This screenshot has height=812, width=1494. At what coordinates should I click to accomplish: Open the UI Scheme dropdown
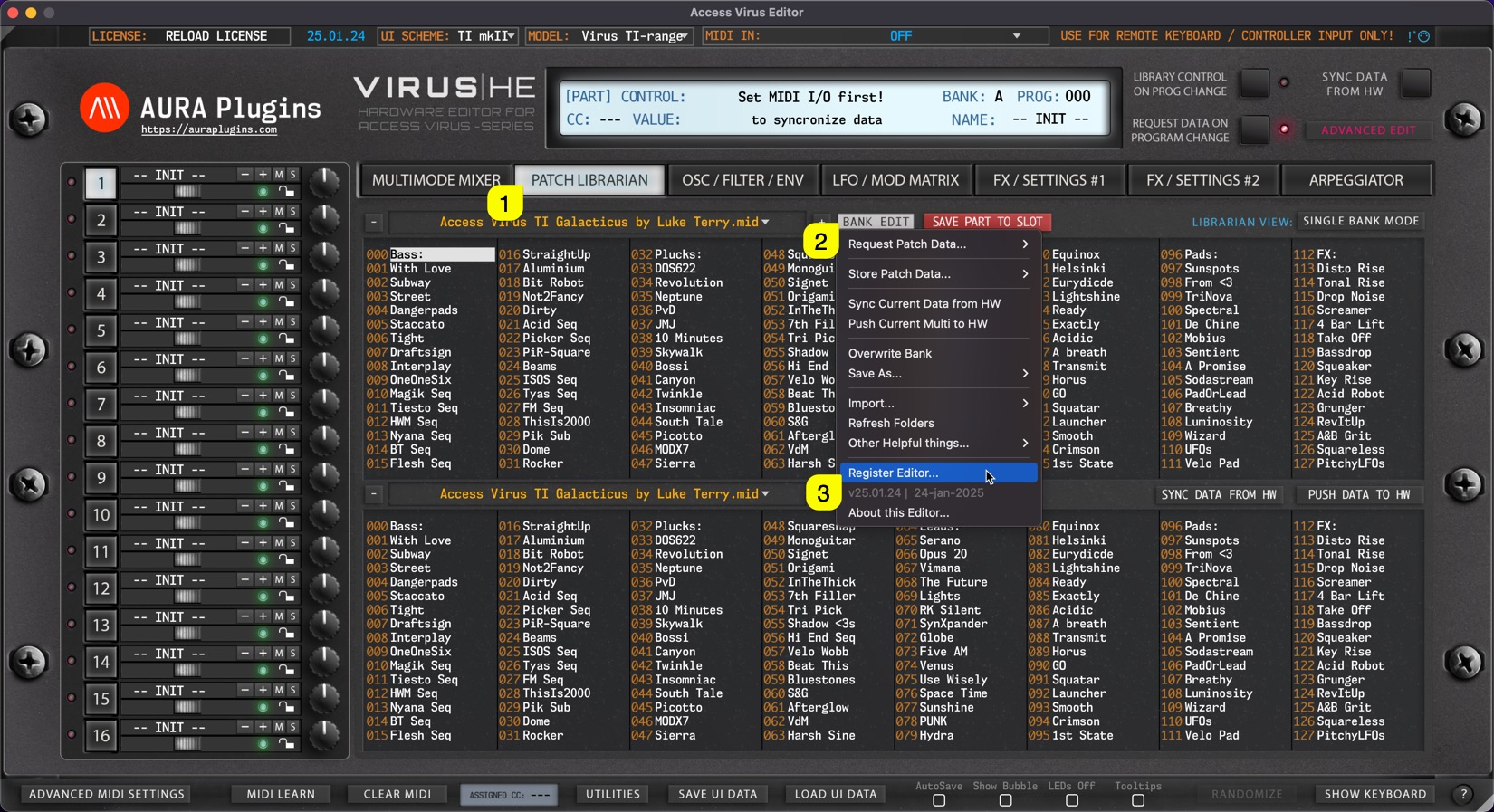[x=511, y=36]
